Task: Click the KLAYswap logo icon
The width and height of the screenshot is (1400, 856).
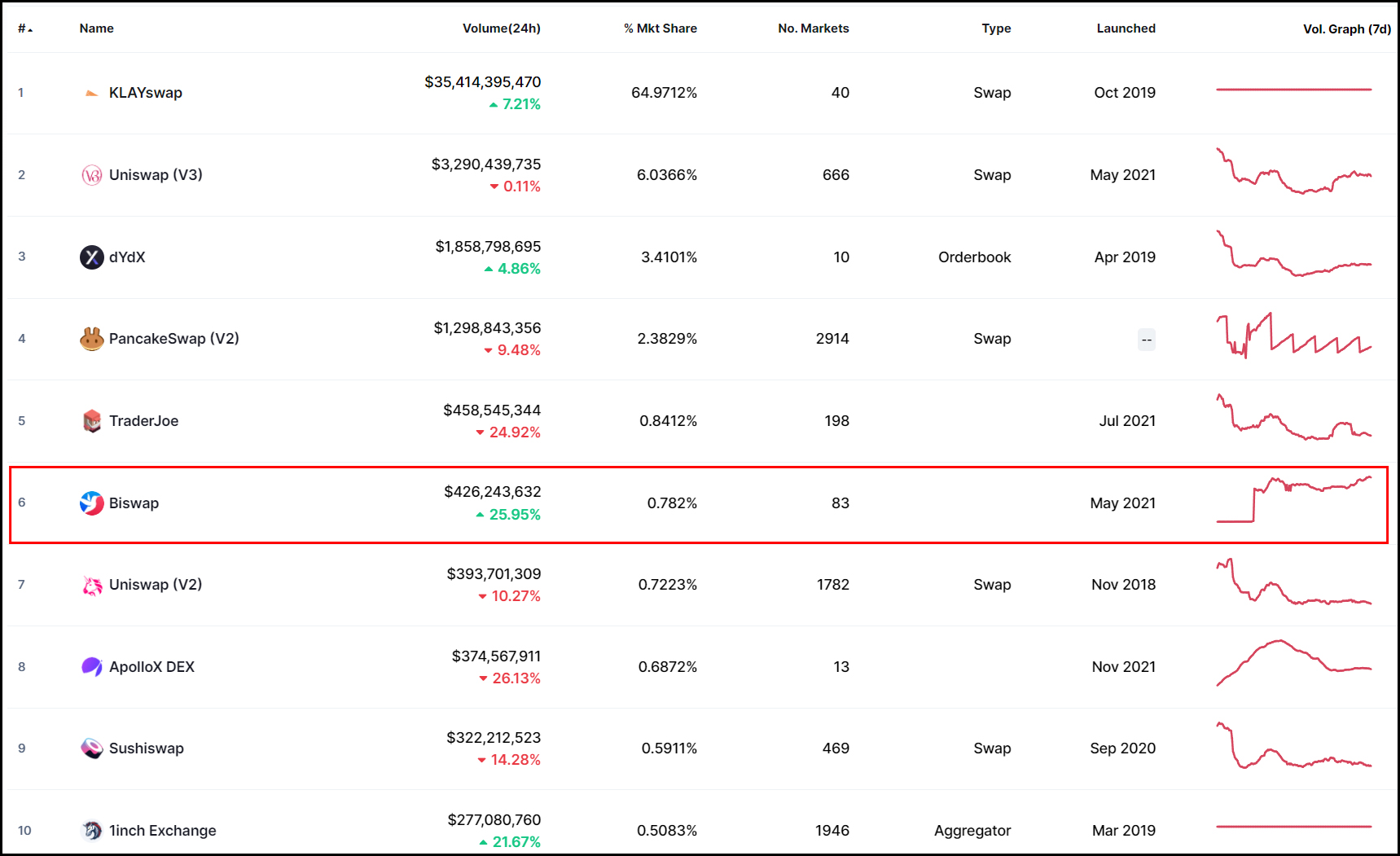Action: [92, 93]
